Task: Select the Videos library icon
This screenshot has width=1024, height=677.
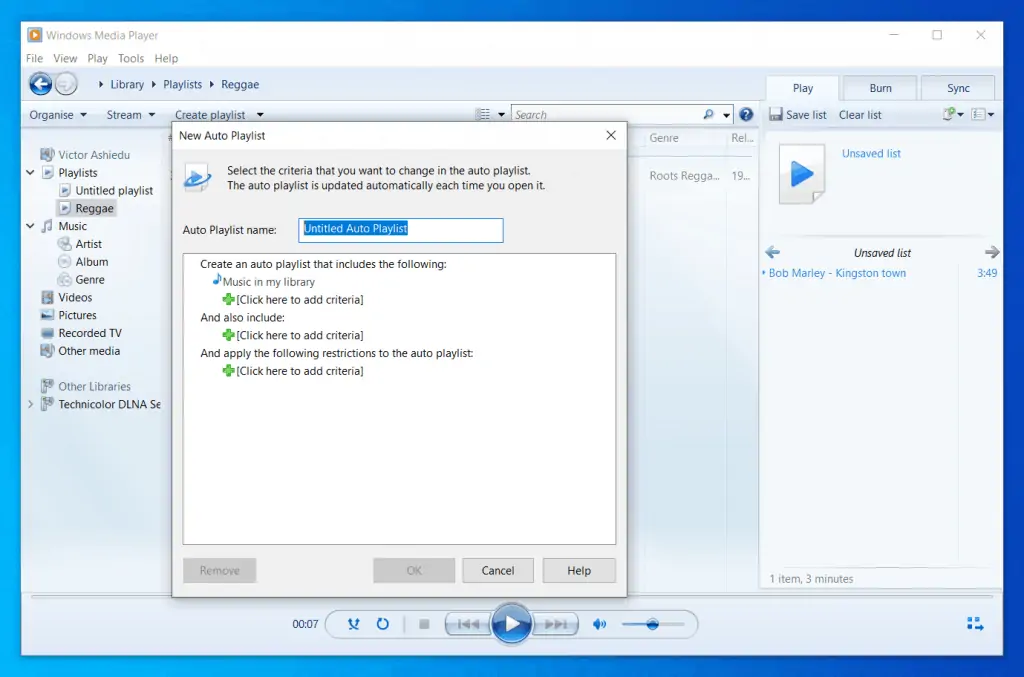Action: coord(48,297)
